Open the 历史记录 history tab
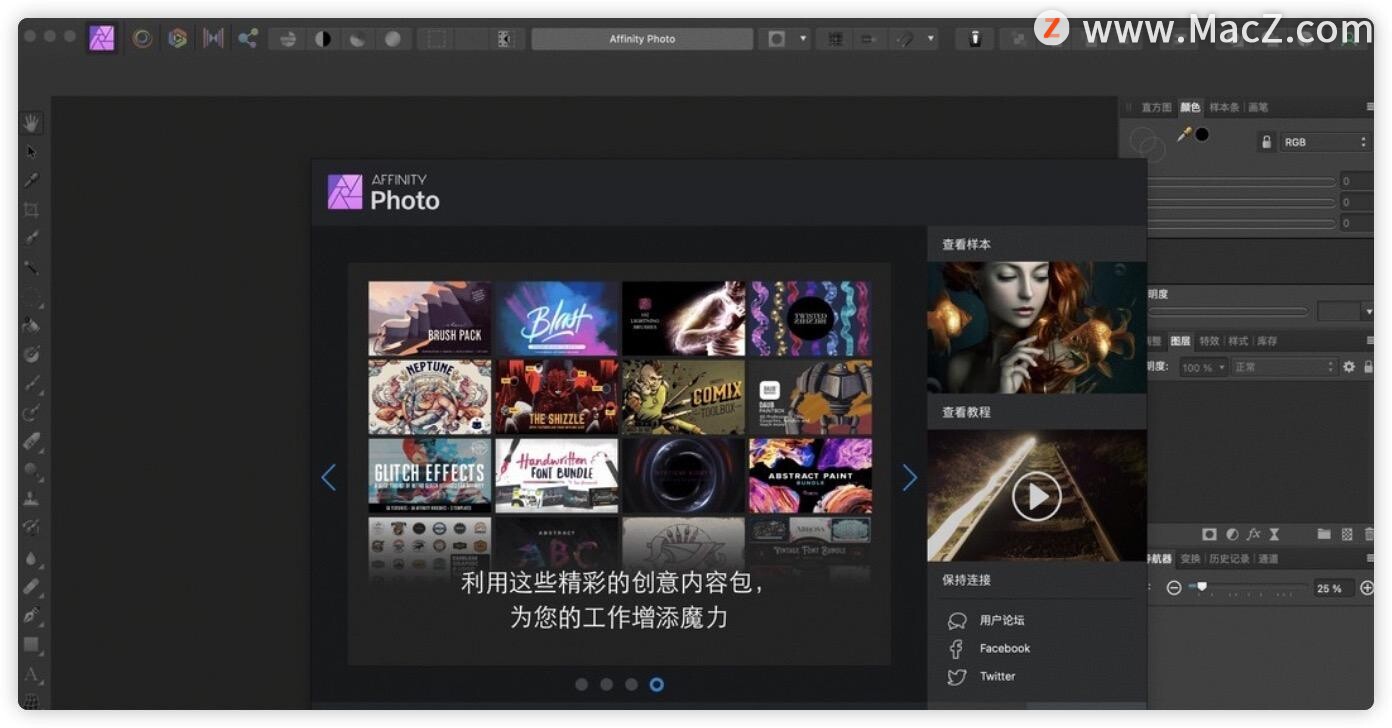 [x=1229, y=559]
